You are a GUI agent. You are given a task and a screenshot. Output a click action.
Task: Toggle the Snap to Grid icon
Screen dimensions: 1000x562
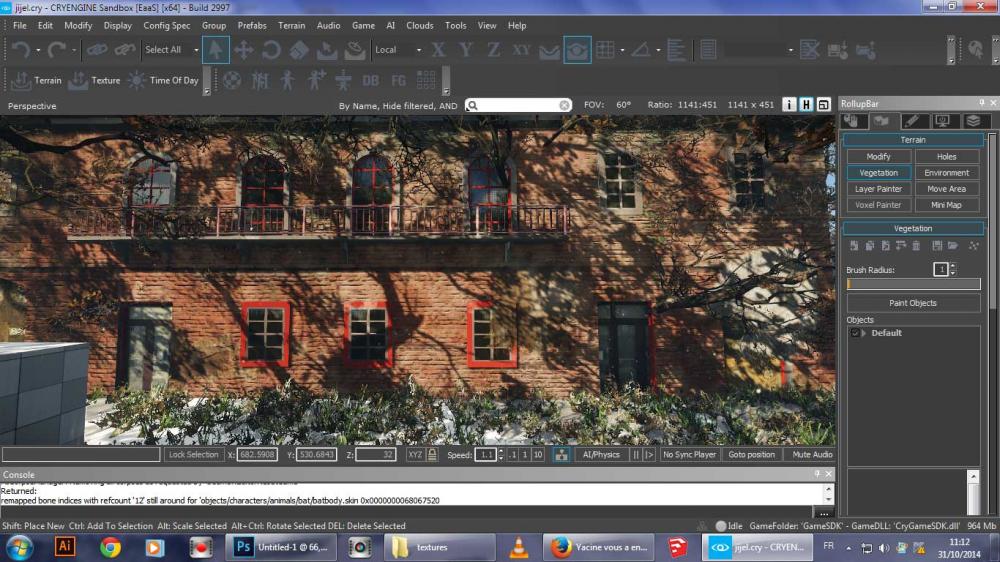point(605,50)
